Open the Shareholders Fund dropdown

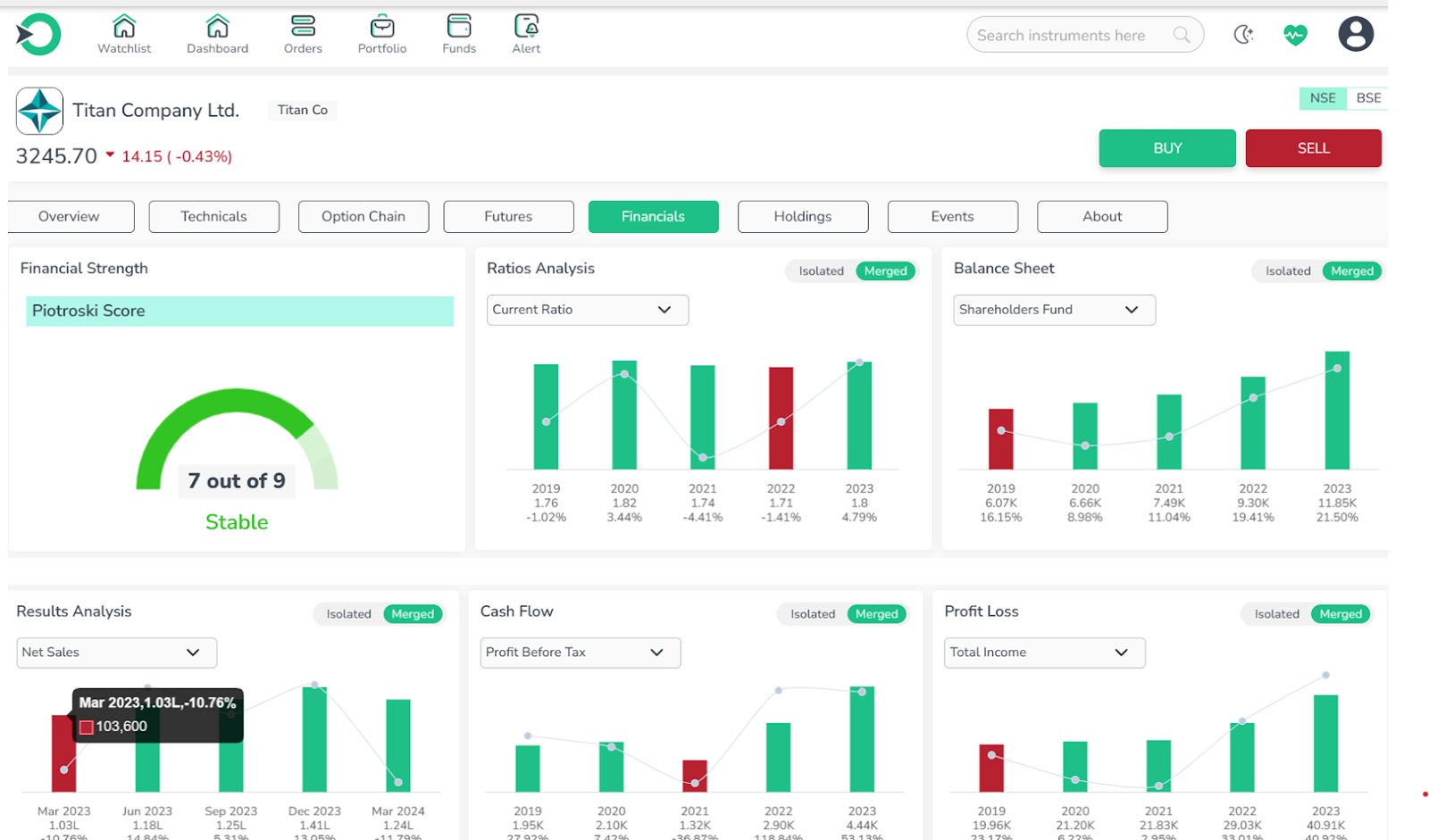[1054, 310]
